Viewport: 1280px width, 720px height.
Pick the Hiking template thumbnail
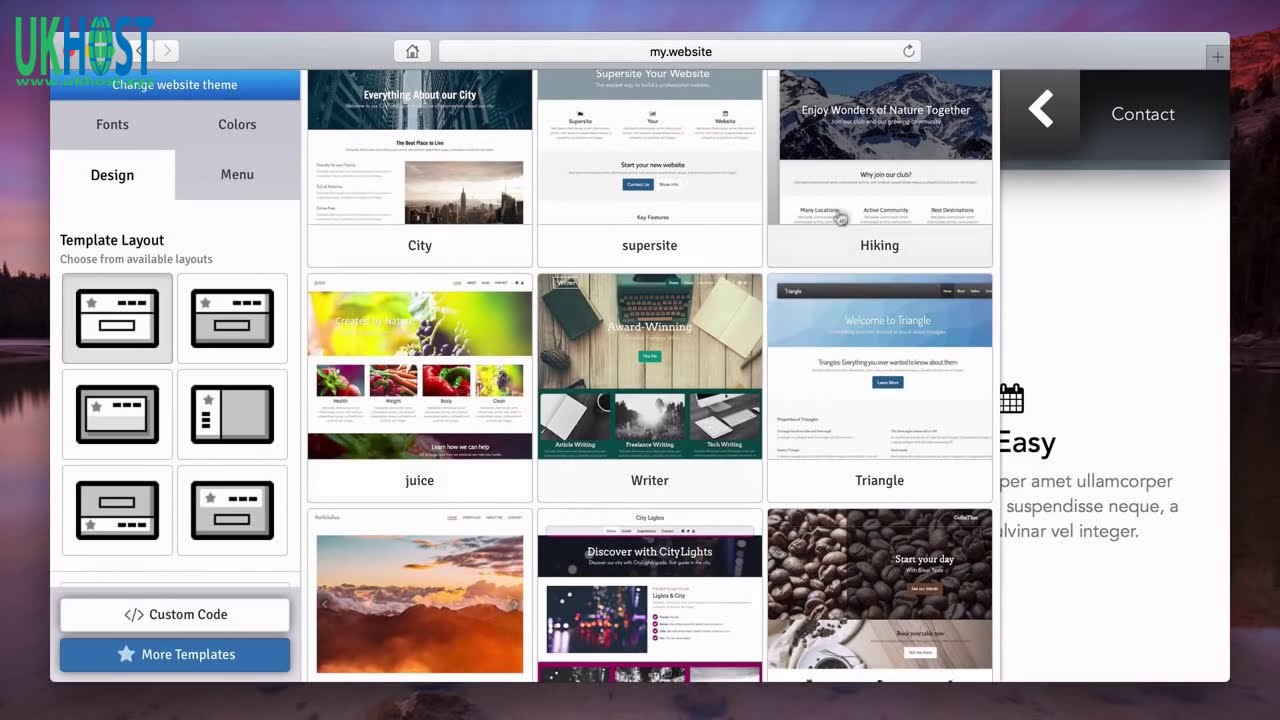[880, 168]
